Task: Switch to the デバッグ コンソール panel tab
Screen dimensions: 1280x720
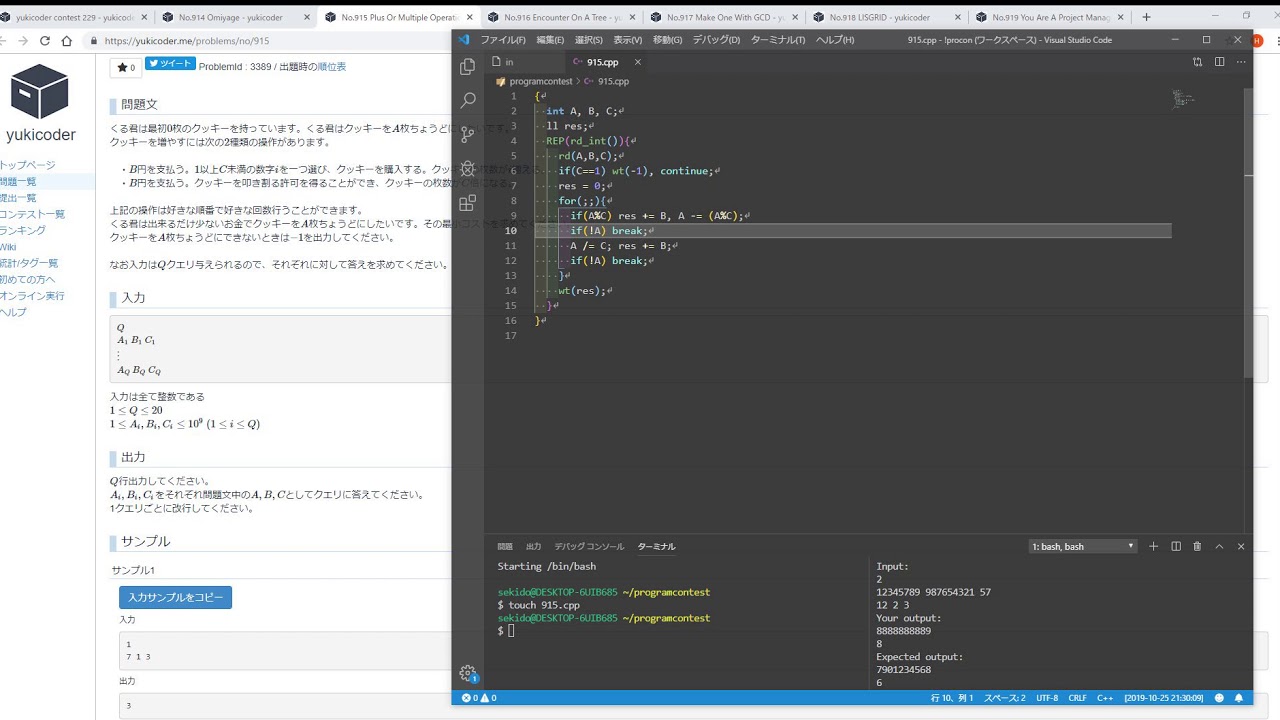Action: point(589,546)
